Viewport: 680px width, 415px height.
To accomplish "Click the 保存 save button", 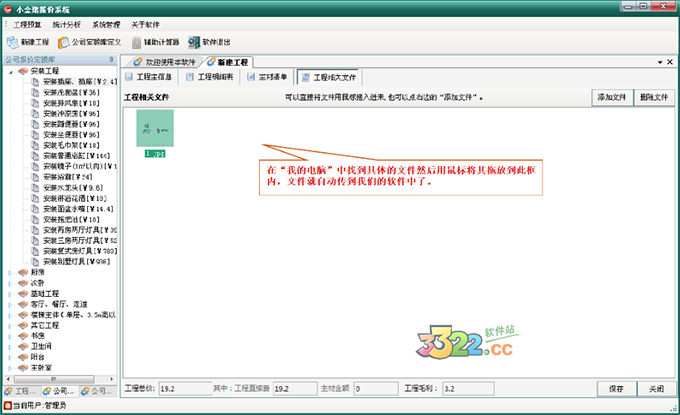I will [616, 389].
